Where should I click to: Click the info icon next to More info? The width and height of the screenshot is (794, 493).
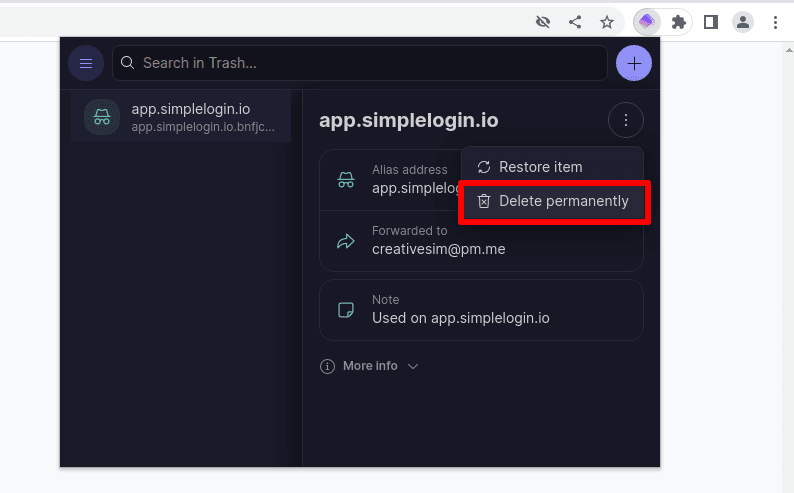tap(327, 366)
